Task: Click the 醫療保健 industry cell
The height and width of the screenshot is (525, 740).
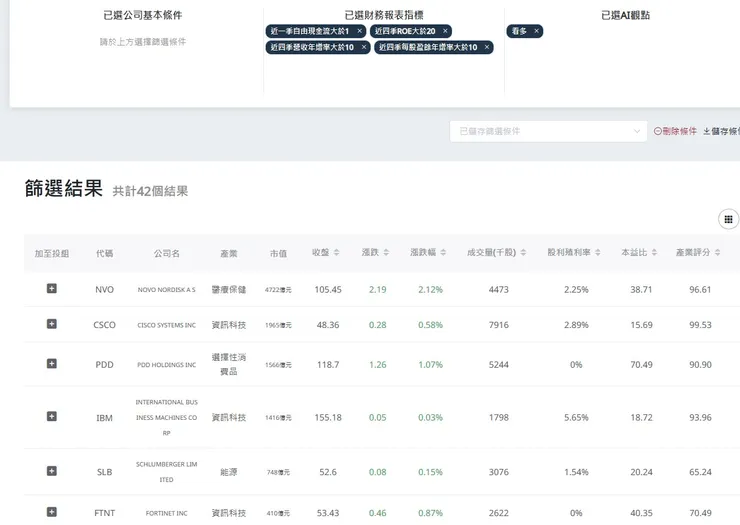Action: coord(229,289)
